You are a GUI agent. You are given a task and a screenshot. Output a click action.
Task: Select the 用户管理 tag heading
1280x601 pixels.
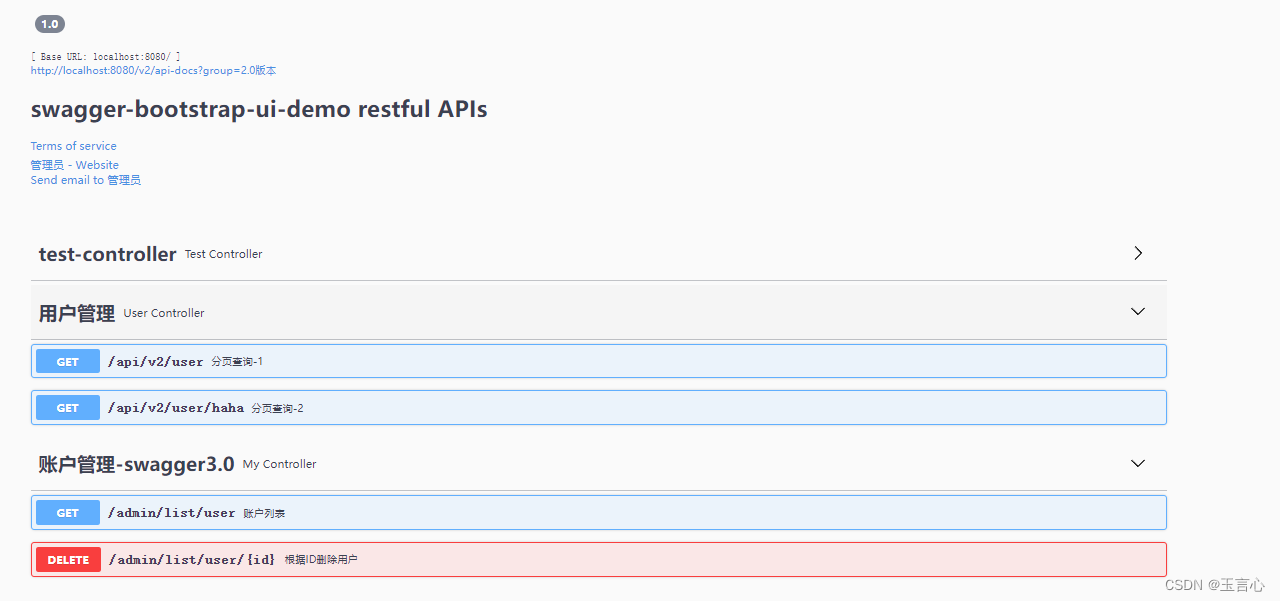pos(77,313)
